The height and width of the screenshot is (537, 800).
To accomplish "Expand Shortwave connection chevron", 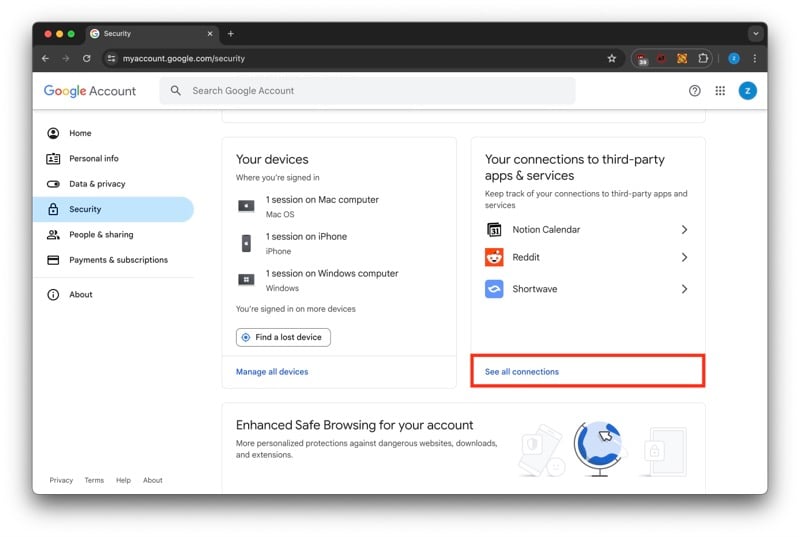I will pos(684,289).
